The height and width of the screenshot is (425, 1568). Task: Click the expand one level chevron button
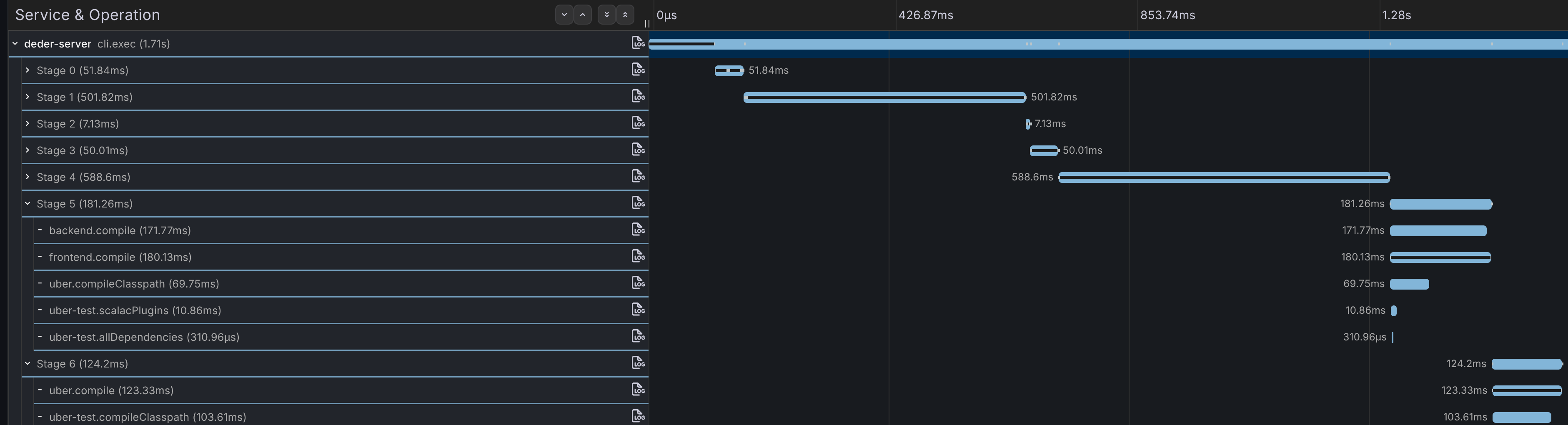click(x=564, y=15)
